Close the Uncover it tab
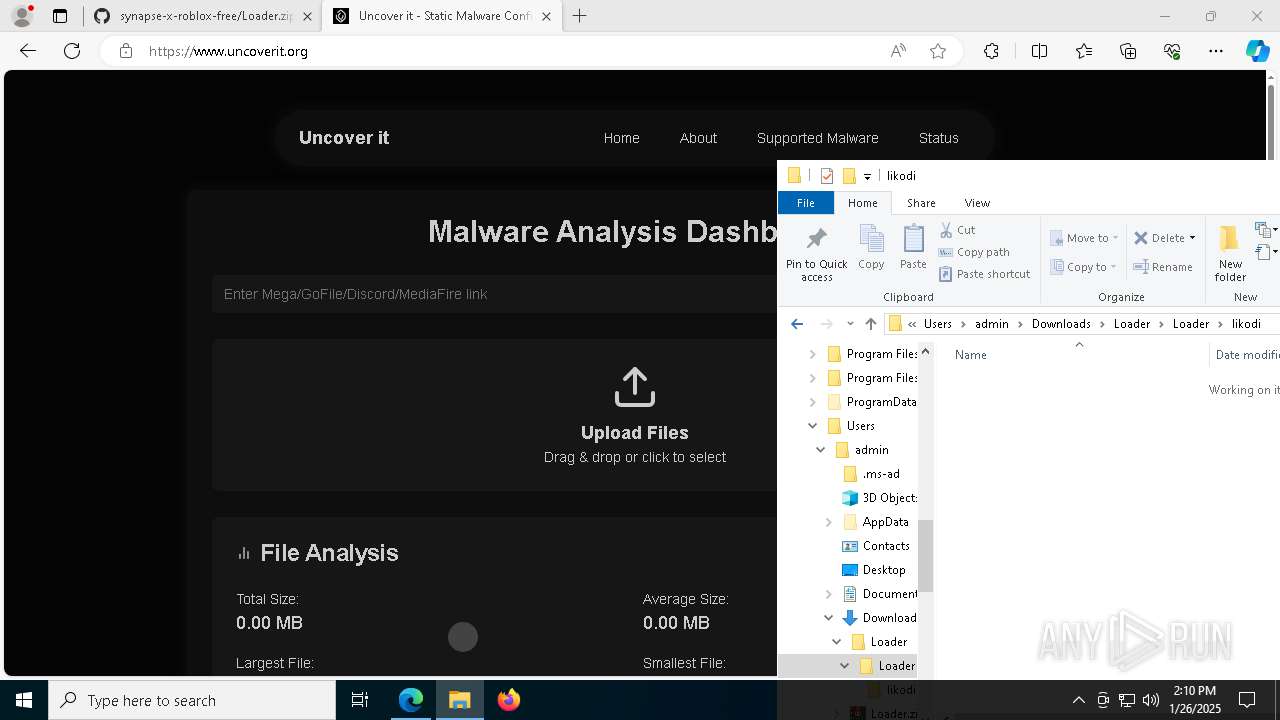Screen dimensions: 1280x720 click(x=546, y=16)
